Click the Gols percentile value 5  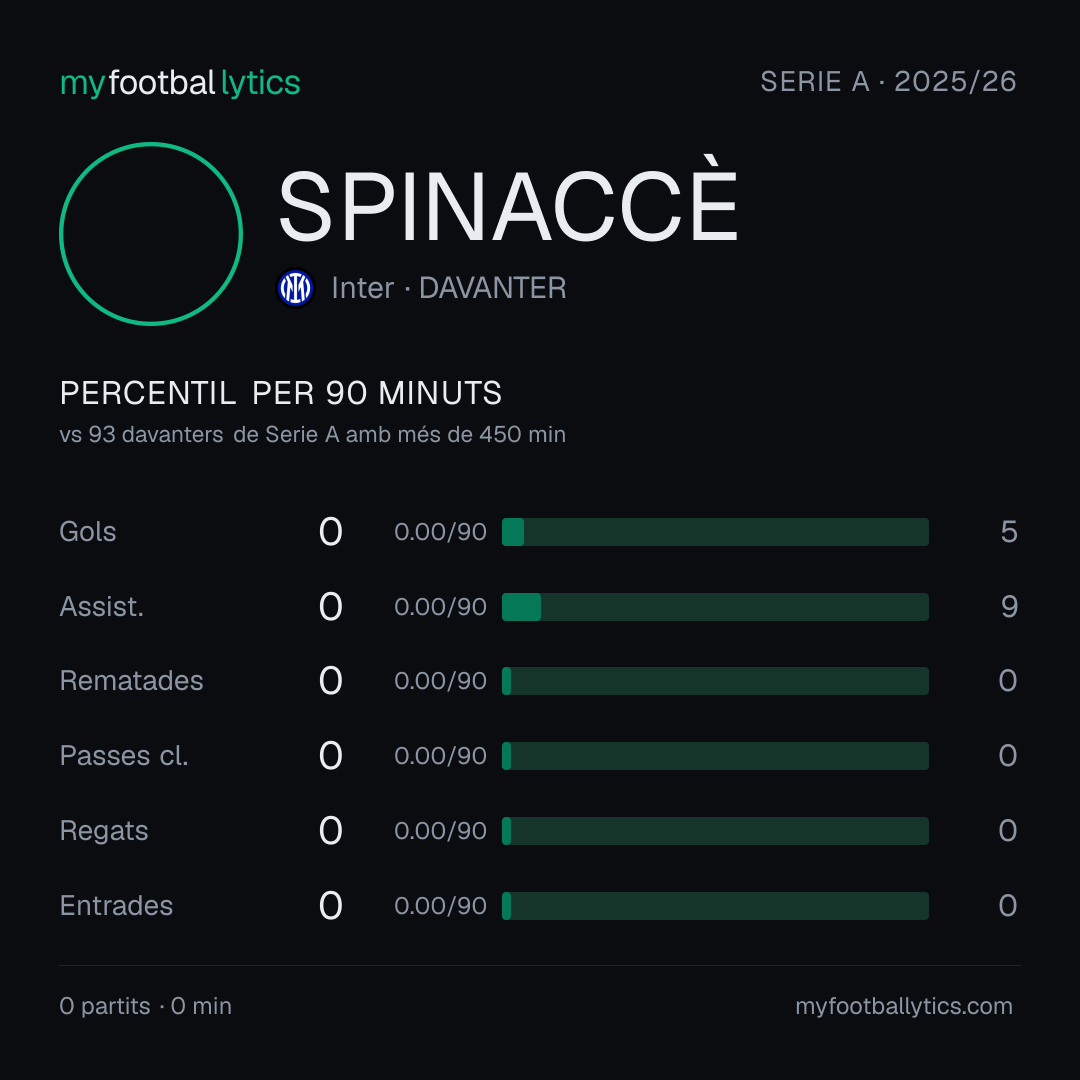pyautogui.click(x=1009, y=532)
